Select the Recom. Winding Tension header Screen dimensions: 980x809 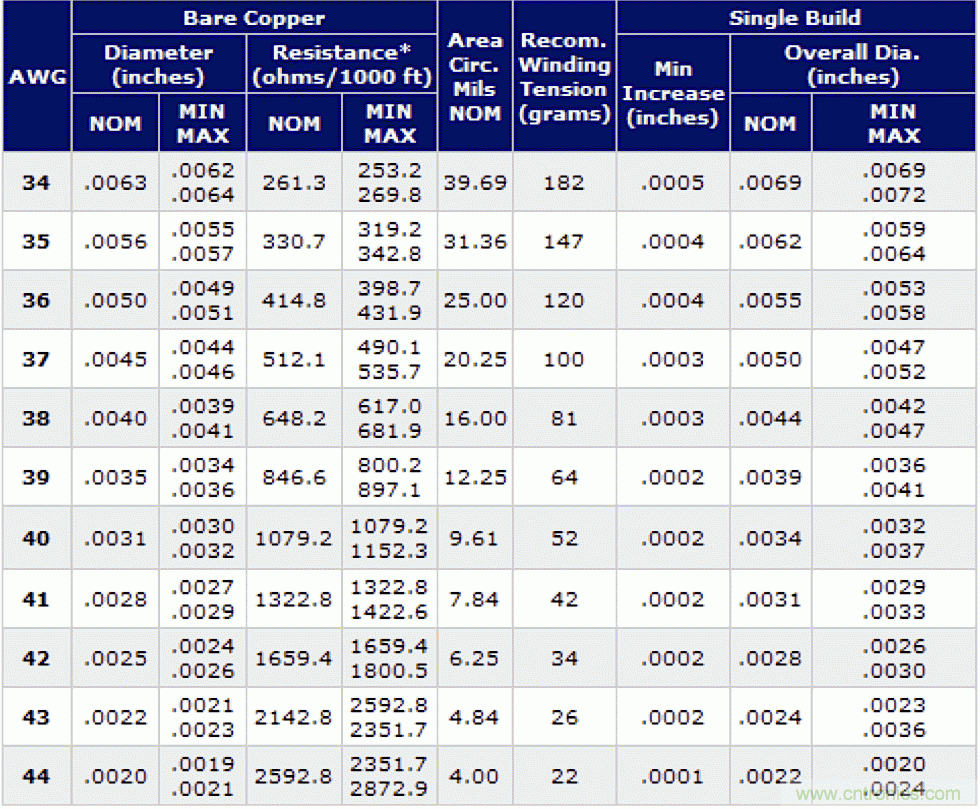[x=564, y=77]
